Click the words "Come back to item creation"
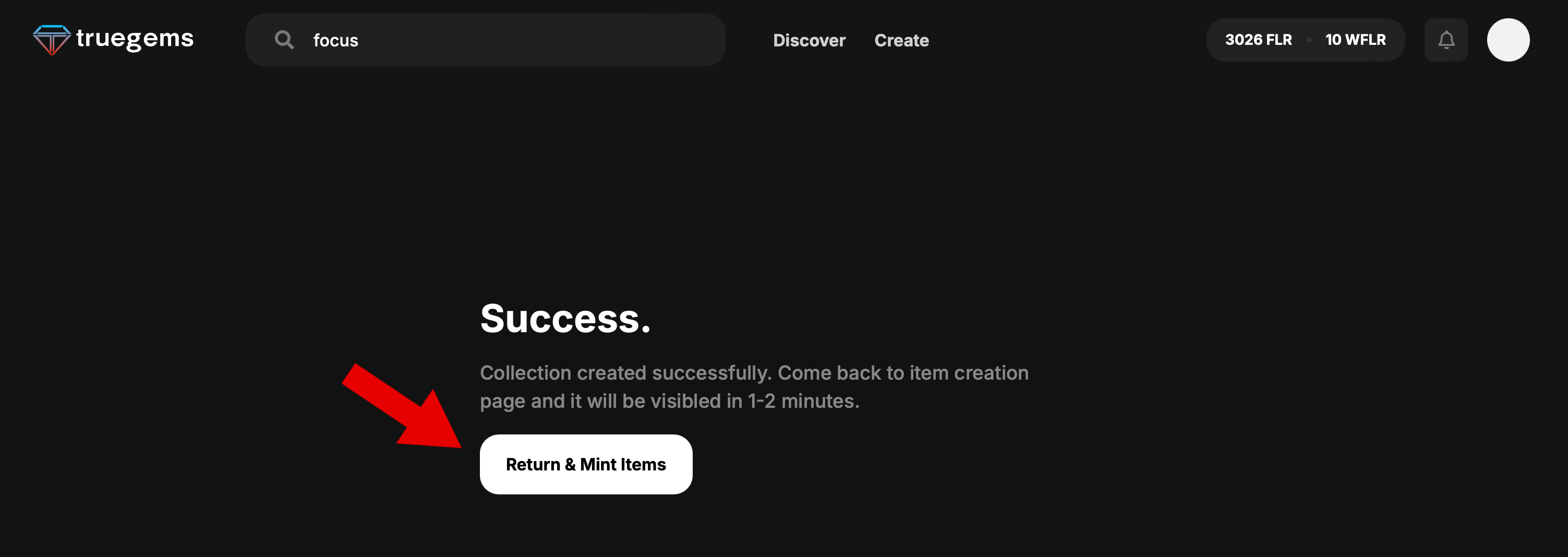The image size is (1568, 557). (903, 372)
